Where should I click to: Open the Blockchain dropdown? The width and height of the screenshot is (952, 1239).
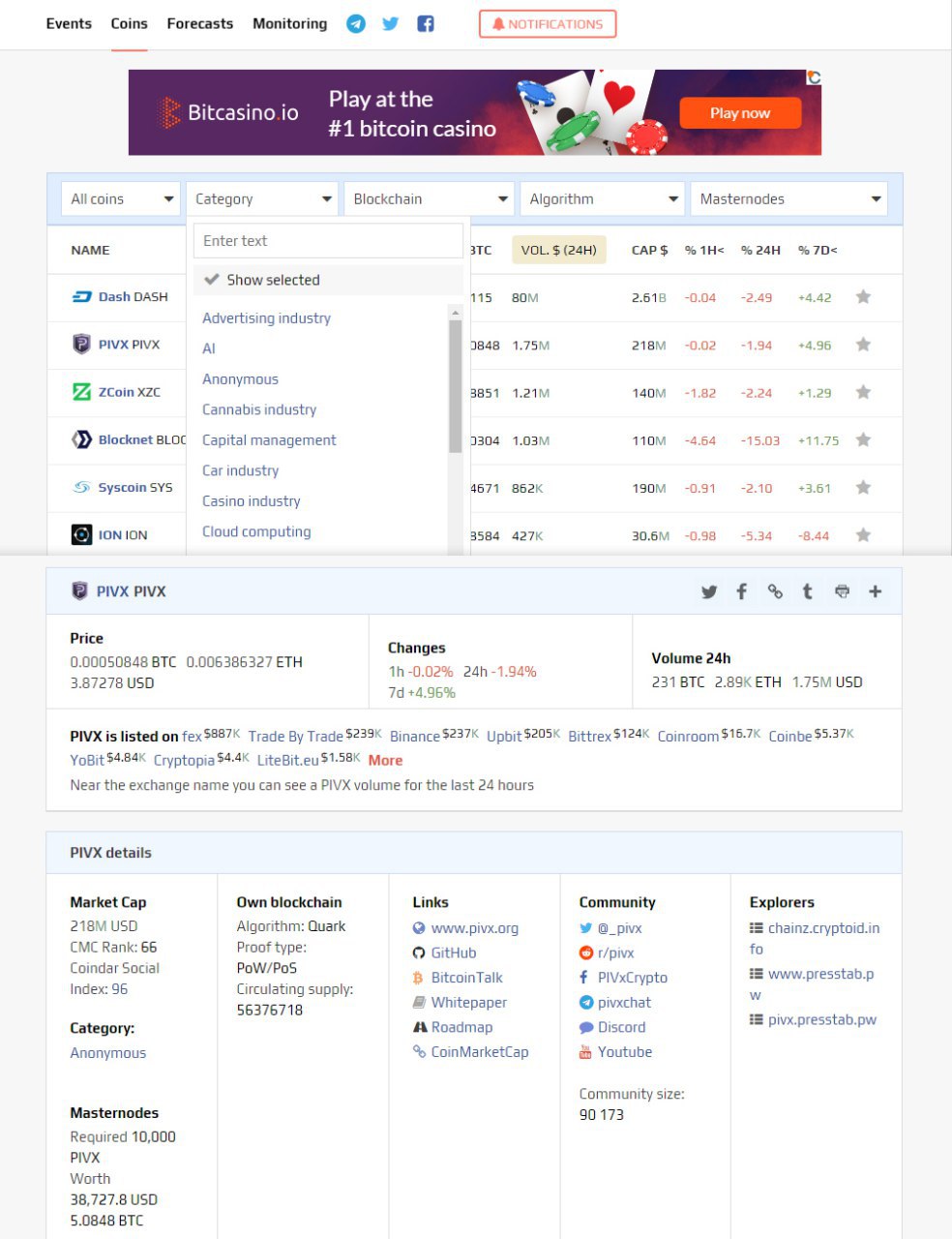429,198
